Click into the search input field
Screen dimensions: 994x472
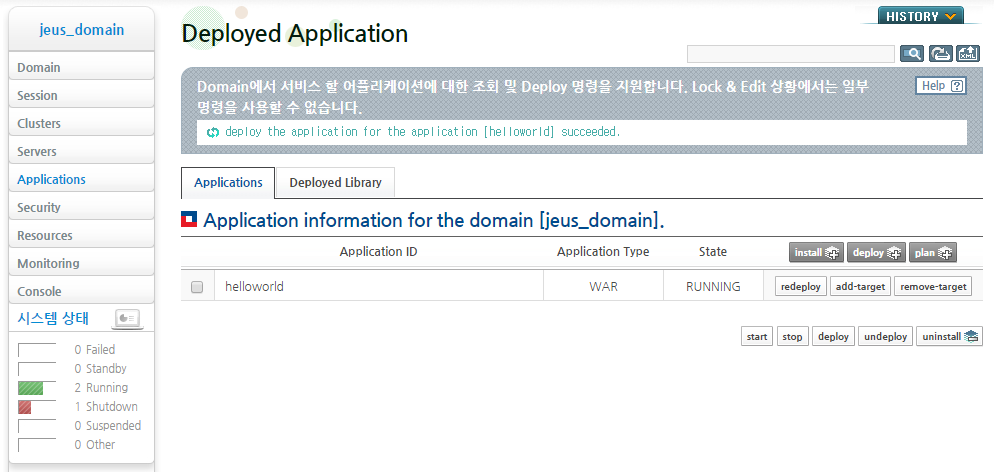click(x=791, y=54)
